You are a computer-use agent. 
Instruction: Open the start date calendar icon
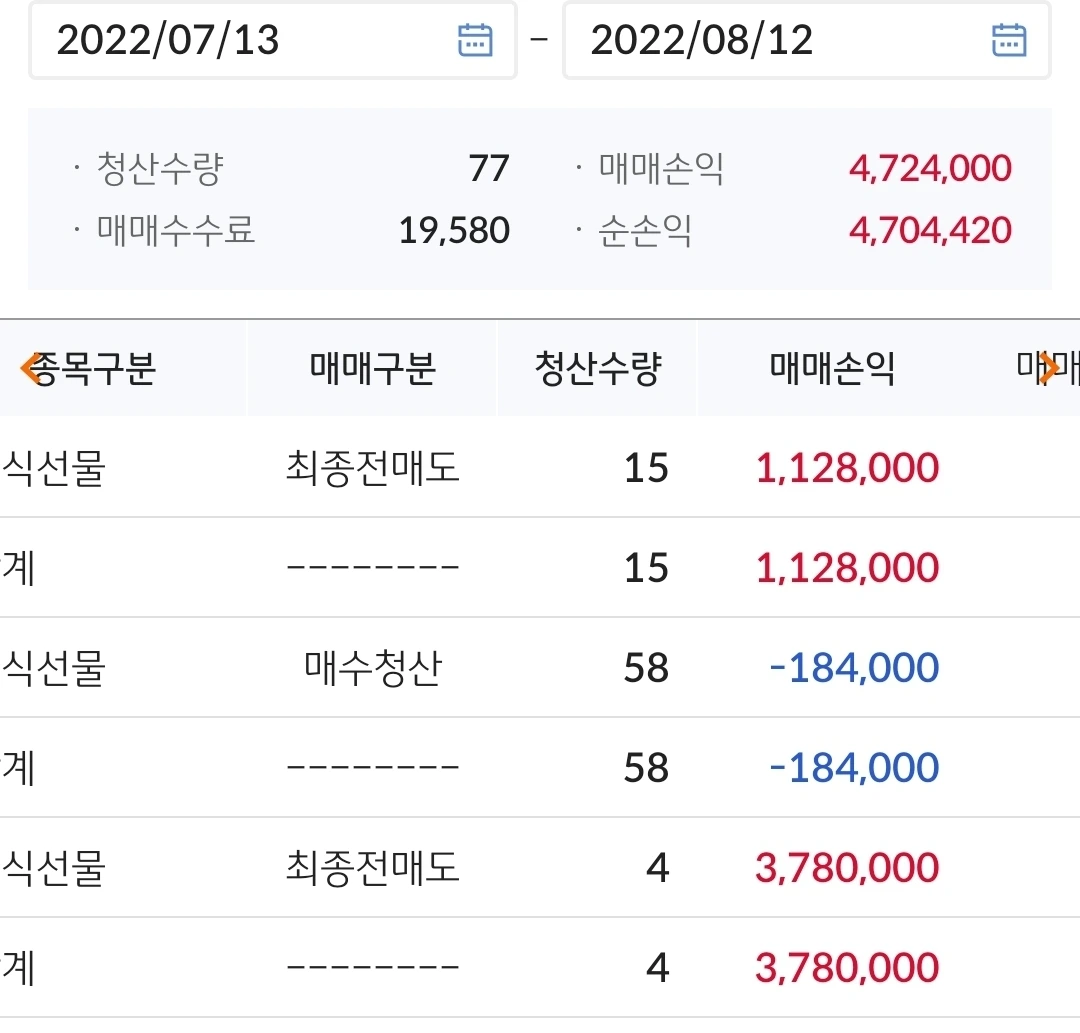475,39
